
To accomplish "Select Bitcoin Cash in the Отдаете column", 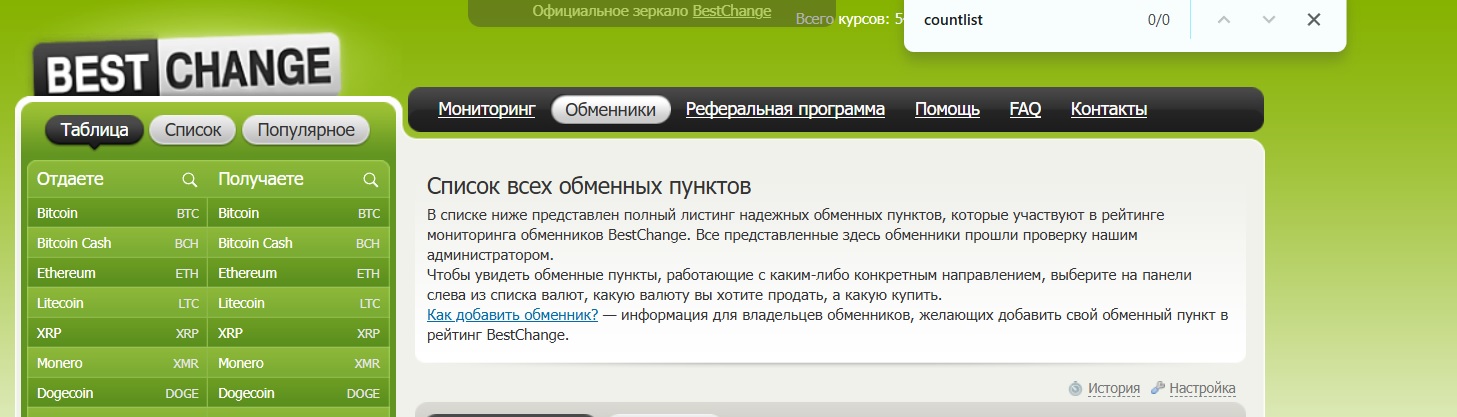I will pos(117,243).
